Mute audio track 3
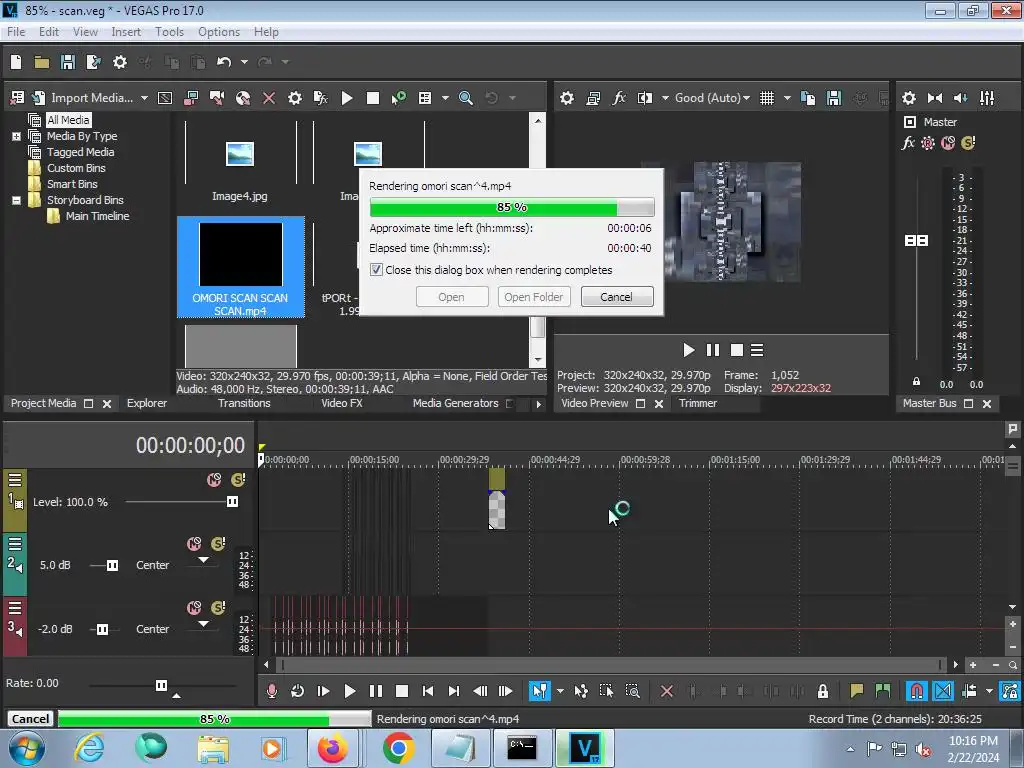The height and width of the screenshot is (768, 1024). pyautogui.click(x=194, y=607)
